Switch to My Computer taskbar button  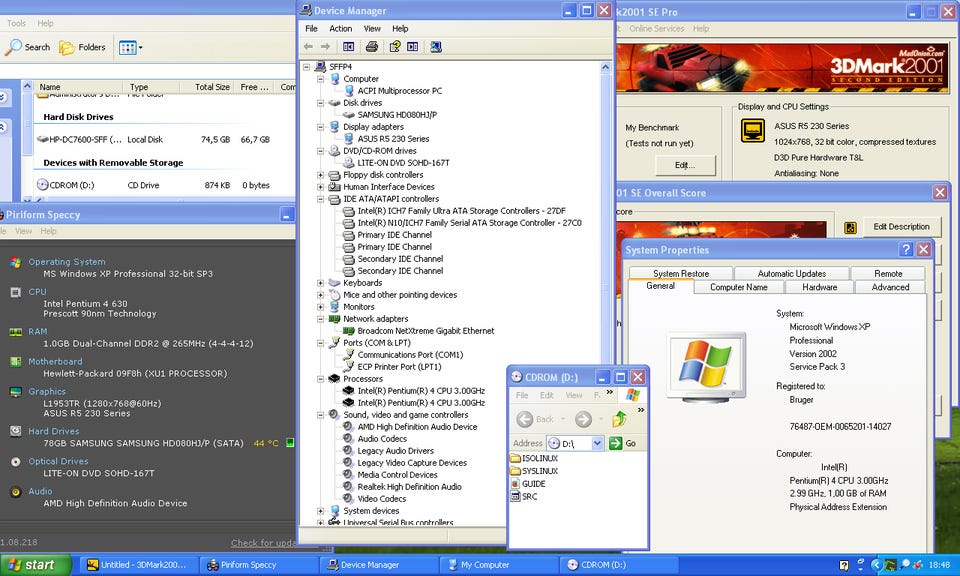[500, 565]
